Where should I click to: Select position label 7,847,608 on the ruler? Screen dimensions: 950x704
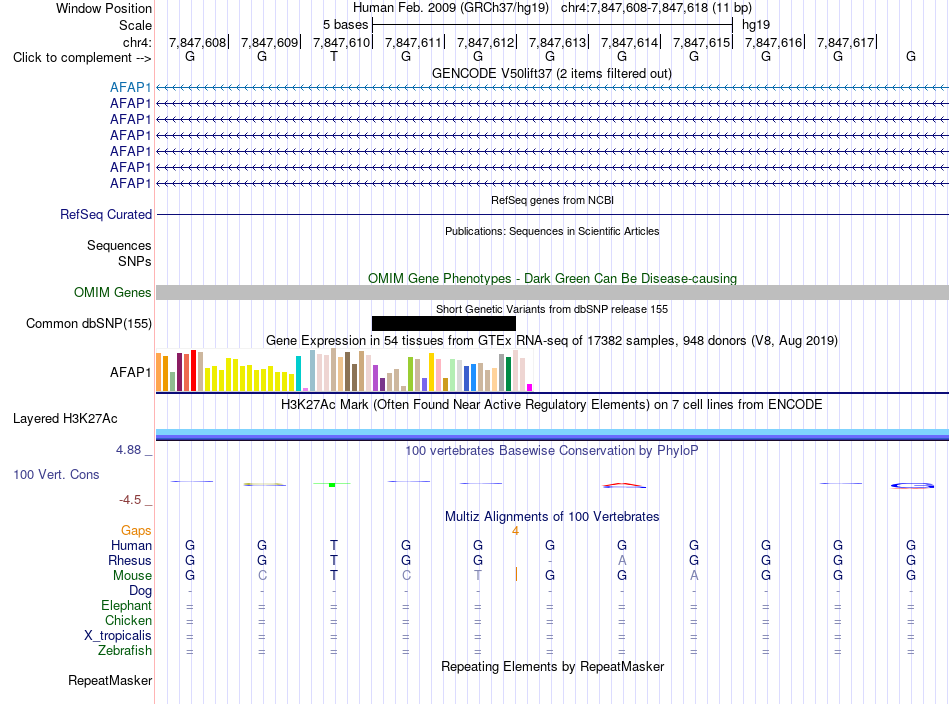[x=197, y=42]
